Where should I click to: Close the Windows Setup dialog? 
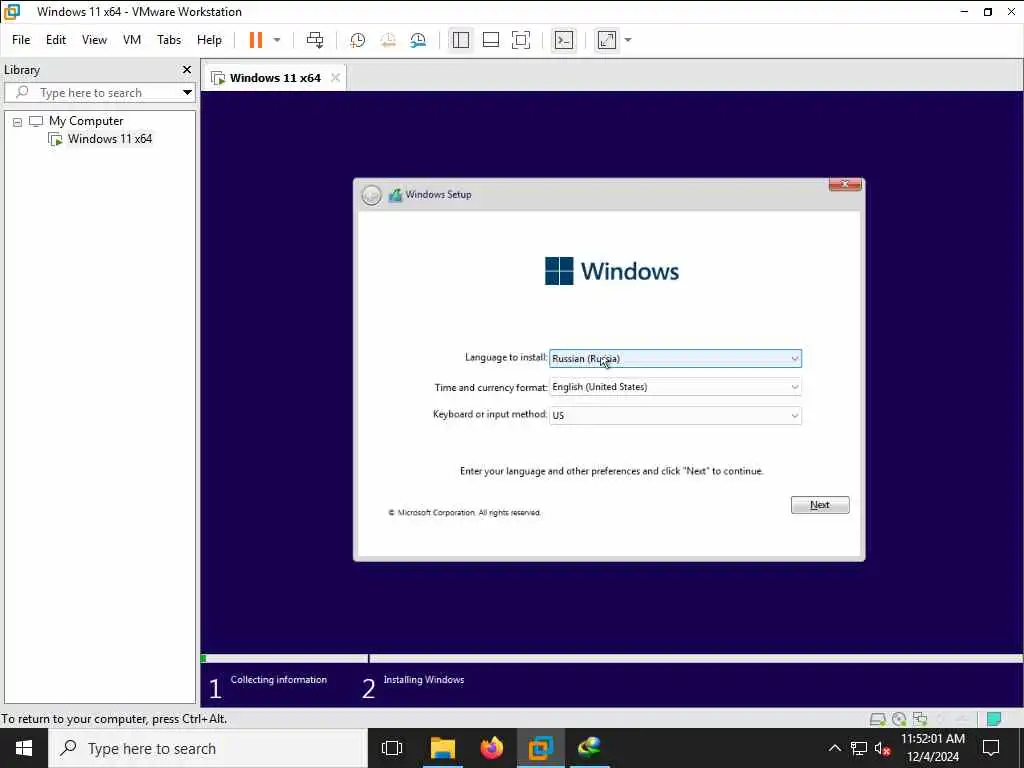click(x=844, y=185)
